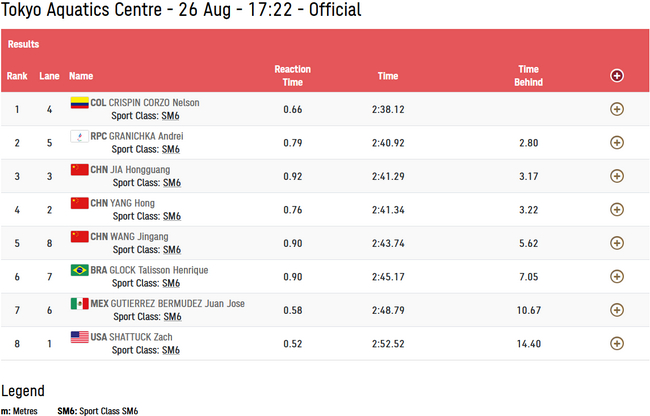Expand all rows with header plus icon
Screen dimensions: 650x416
617,76
